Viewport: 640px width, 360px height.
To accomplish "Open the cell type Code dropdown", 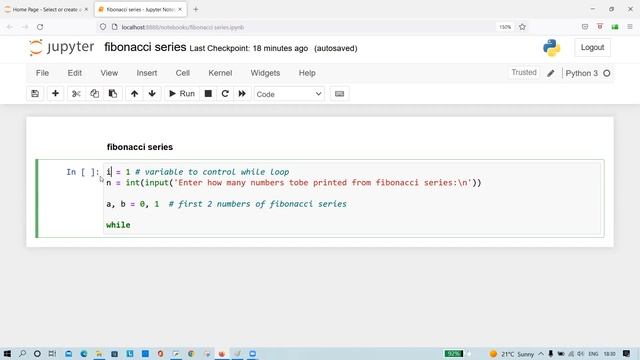I will (289, 94).
